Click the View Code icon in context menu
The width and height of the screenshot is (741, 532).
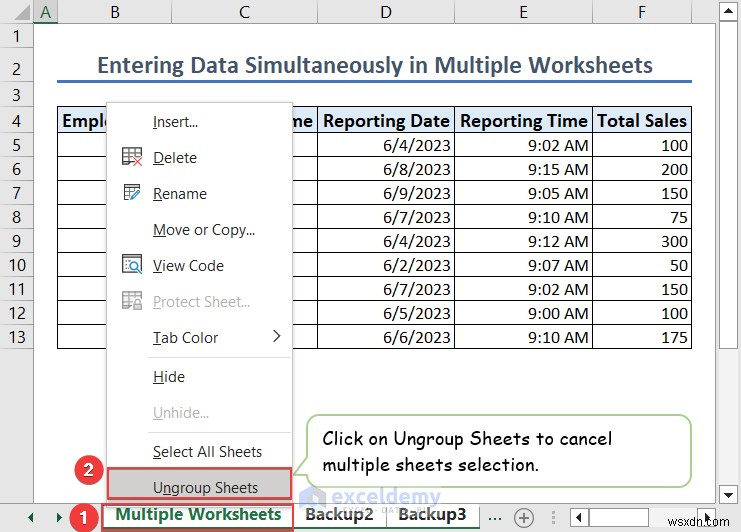(x=132, y=265)
